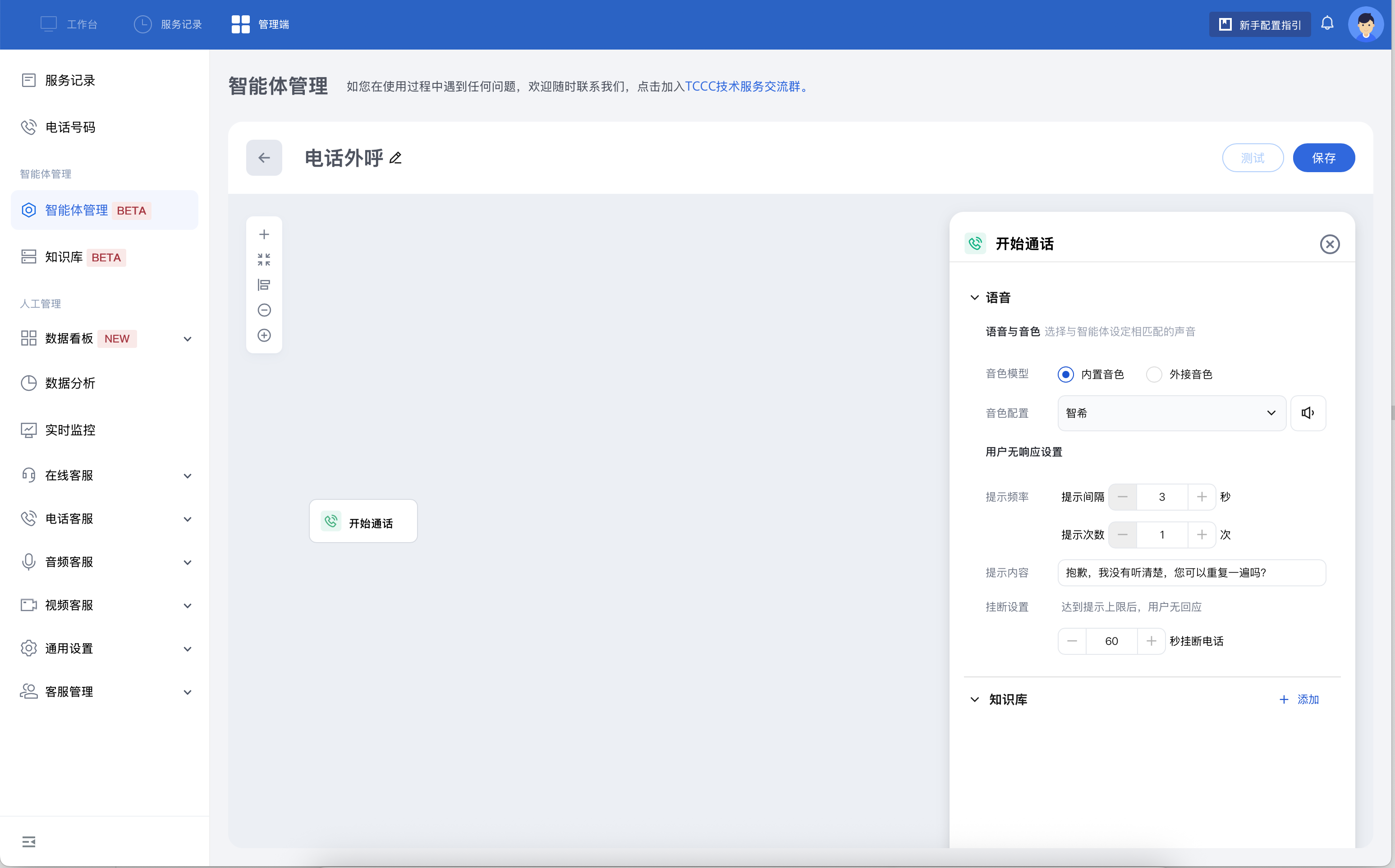
Task: Click the voice preview speaker icon
Action: click(1308, 413)
